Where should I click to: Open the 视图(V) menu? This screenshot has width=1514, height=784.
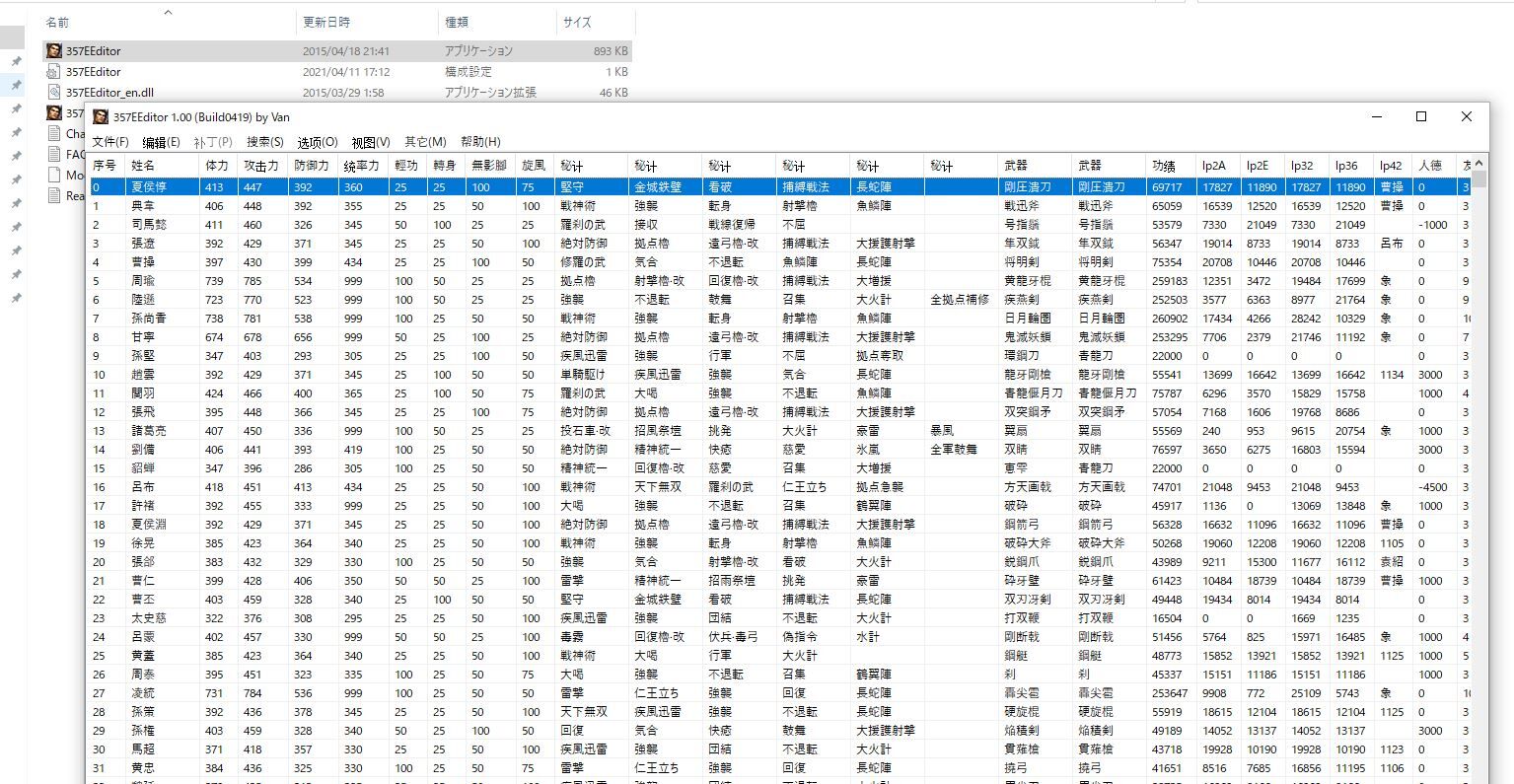point(370,141)
